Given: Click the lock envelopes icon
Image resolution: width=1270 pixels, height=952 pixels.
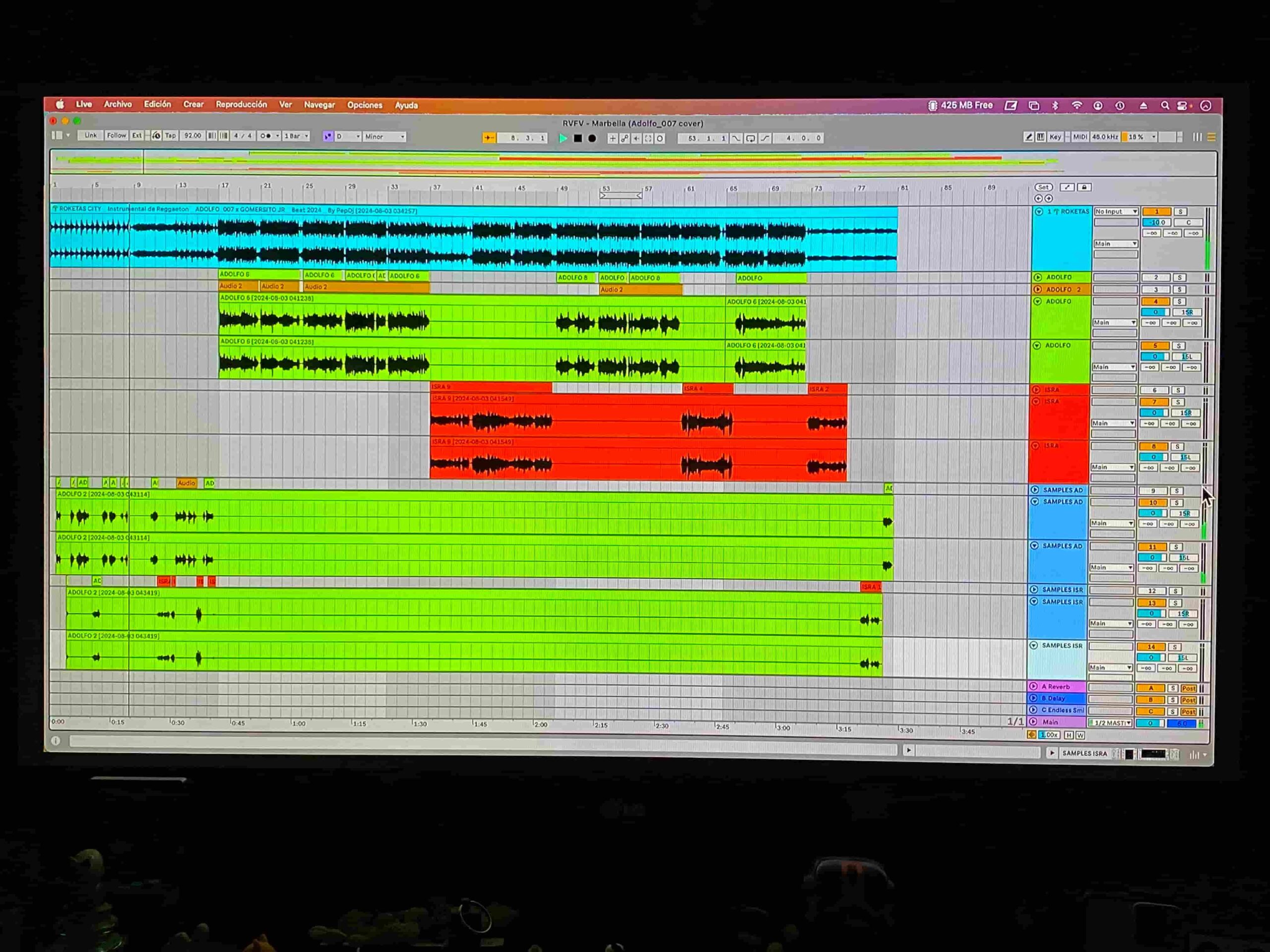Looking at the screenshot, I should point(1084,187).
